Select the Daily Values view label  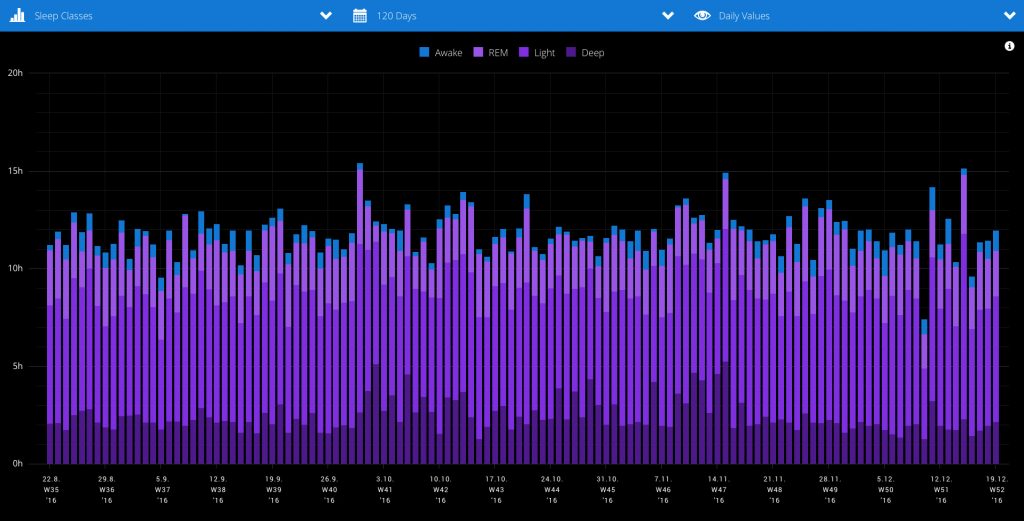click(744, 16)
